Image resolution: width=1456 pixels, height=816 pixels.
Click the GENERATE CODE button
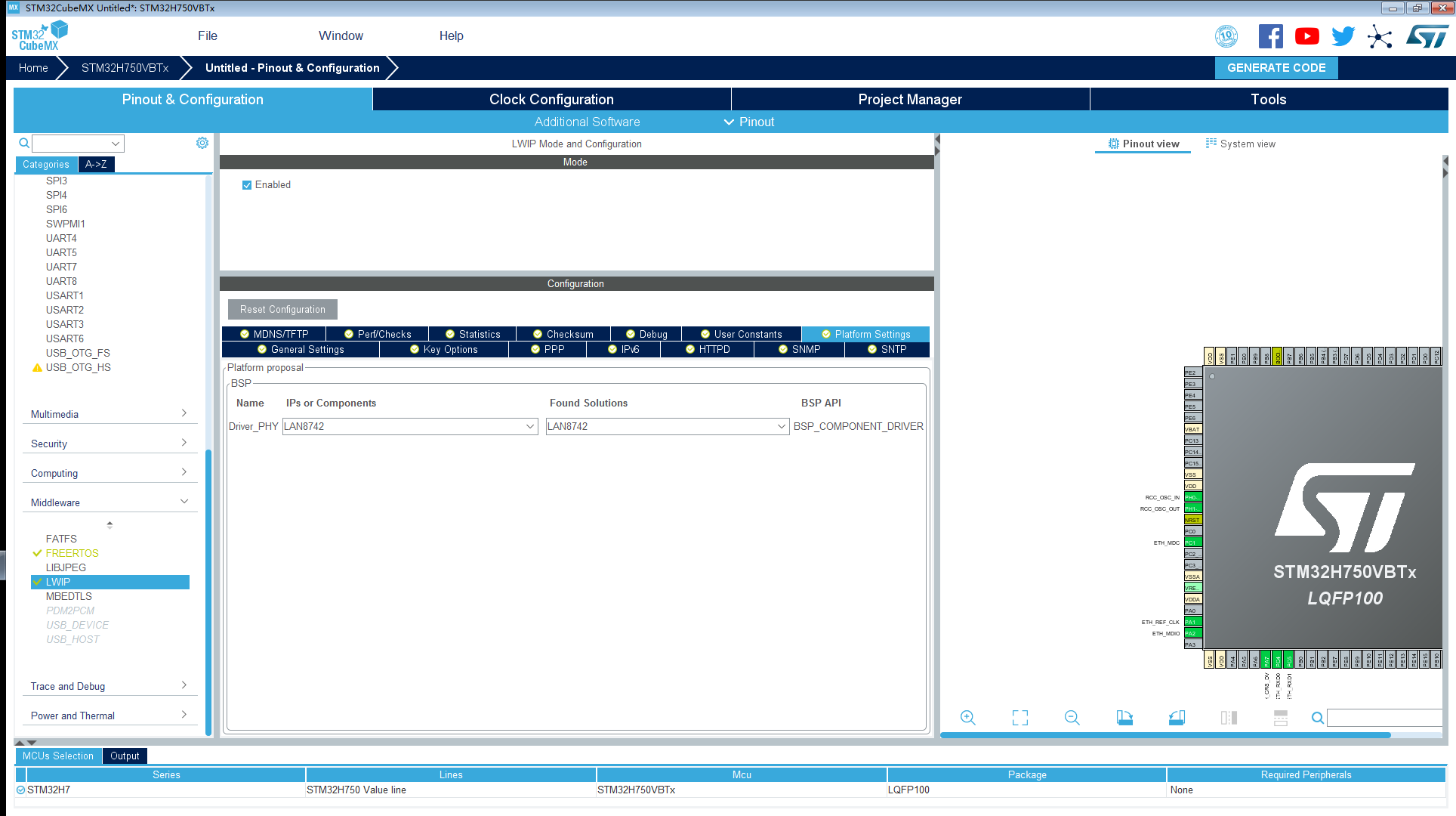[x=1276, y=67]
